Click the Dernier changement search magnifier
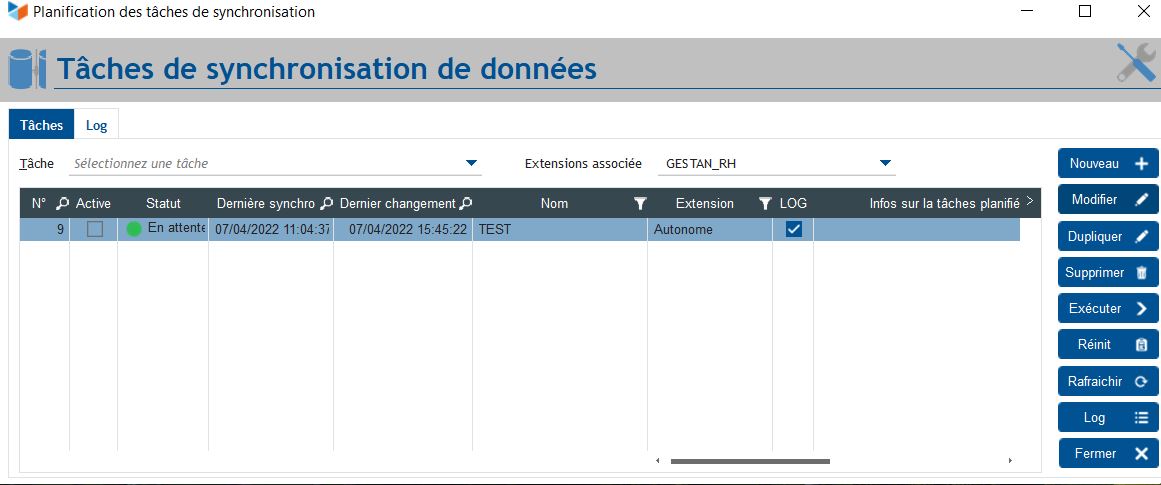Screen dimensions: 1161x485 (x=465, y=203)
